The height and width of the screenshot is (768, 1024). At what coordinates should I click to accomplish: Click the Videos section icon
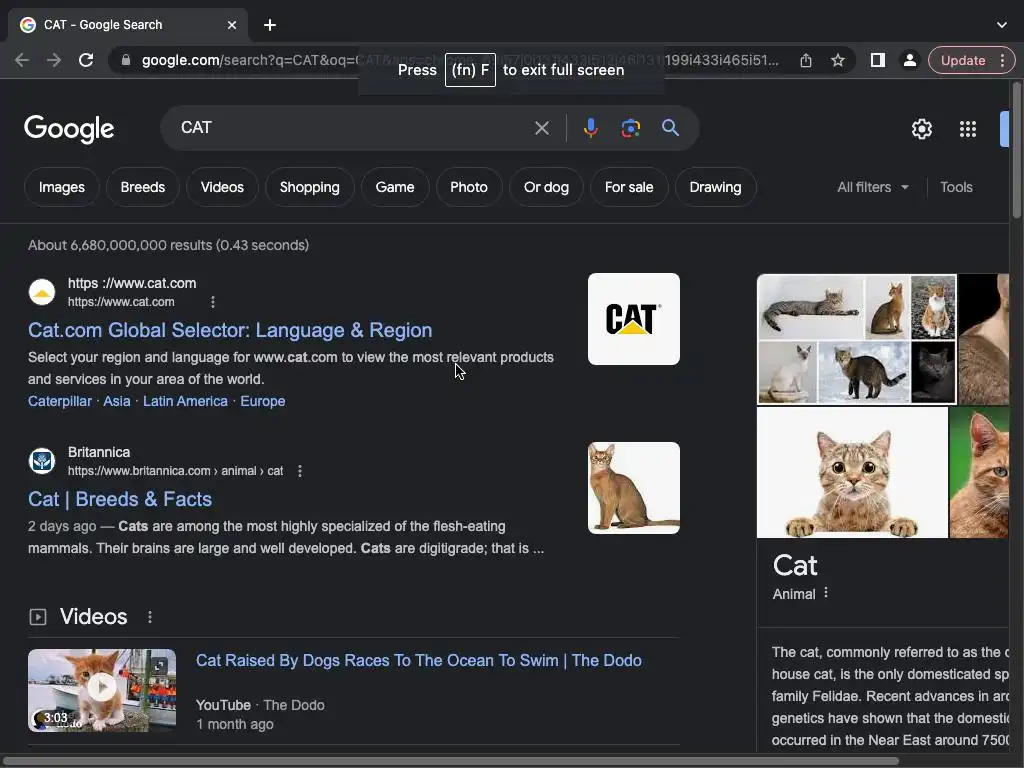pyautogui.click(x=38, y=617)
